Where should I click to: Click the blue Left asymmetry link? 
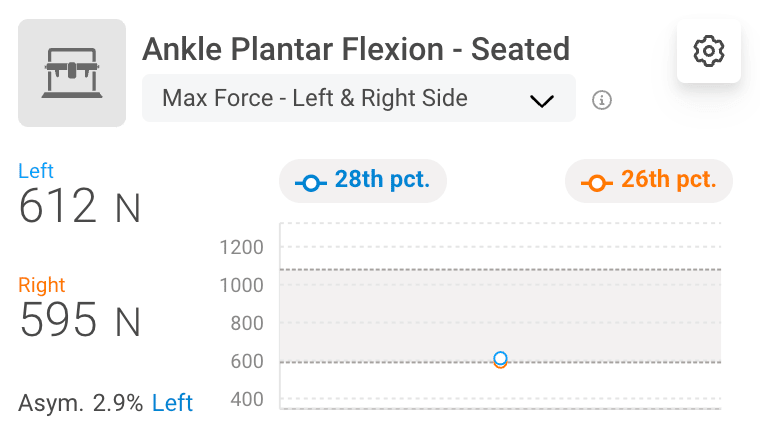click(x=172, y=403)
